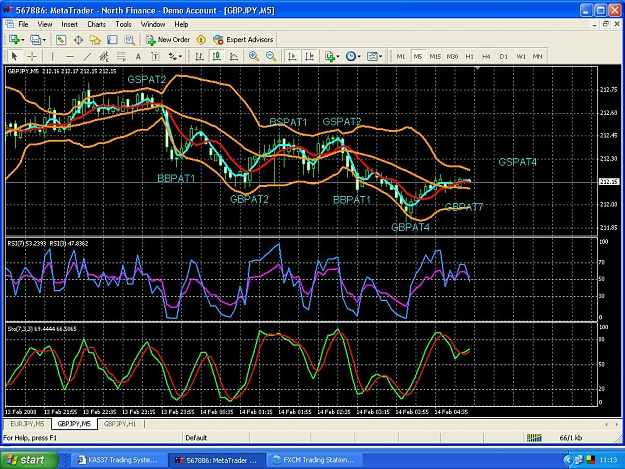Switch timeframe to D1
Viewport: 625px width, 469px height.
coord(503,57)
